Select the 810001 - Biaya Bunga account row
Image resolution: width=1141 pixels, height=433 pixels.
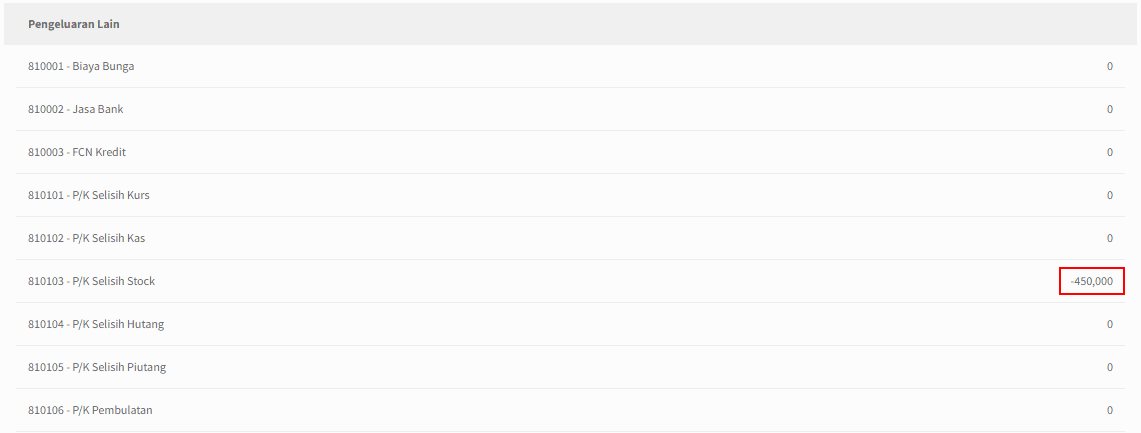coord(570,66)
